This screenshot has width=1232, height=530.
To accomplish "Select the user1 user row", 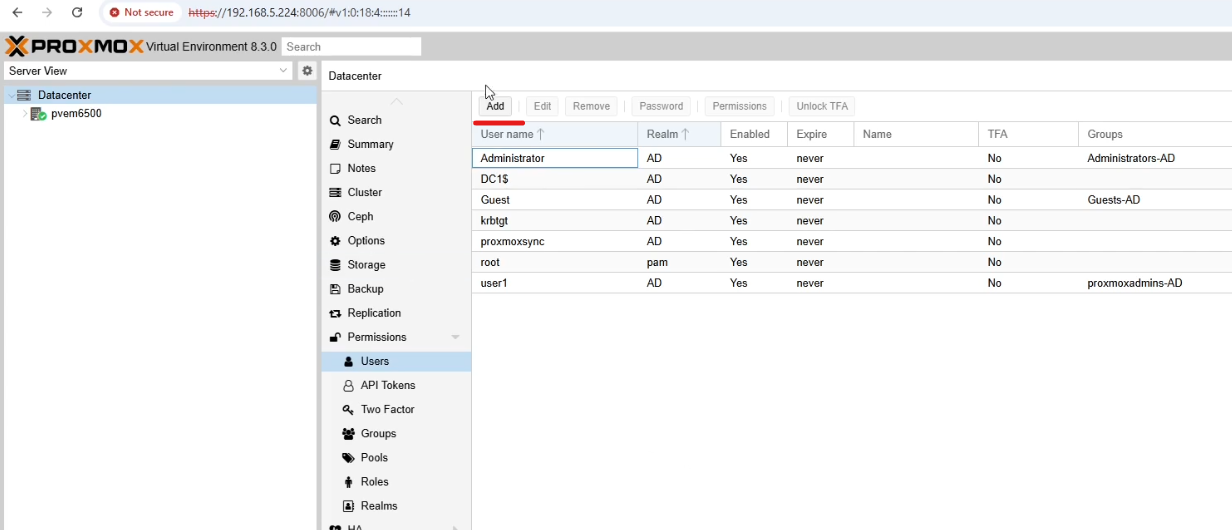I will point(852,283).
